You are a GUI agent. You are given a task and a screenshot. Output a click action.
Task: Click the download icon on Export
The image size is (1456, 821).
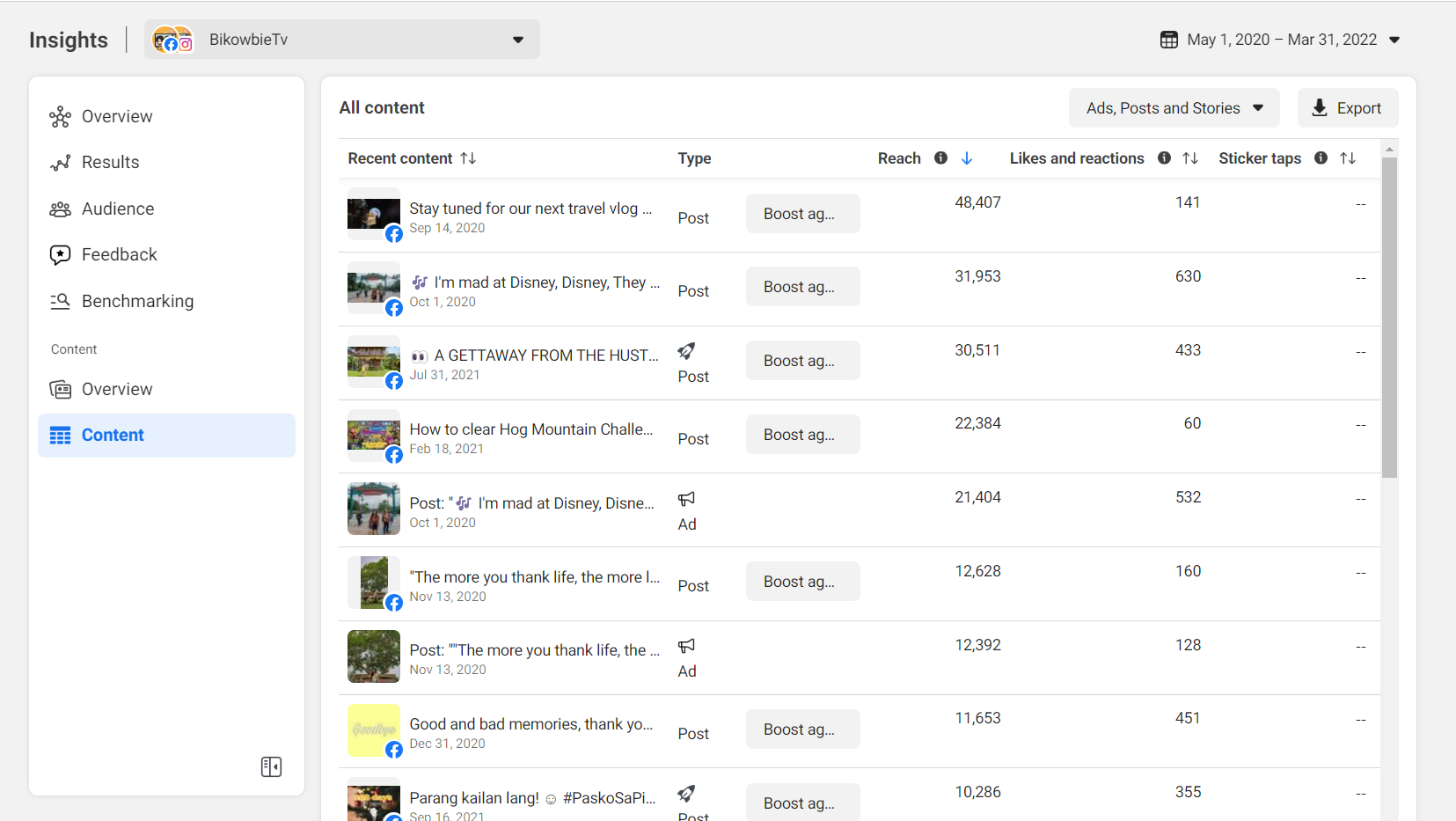1319,108
